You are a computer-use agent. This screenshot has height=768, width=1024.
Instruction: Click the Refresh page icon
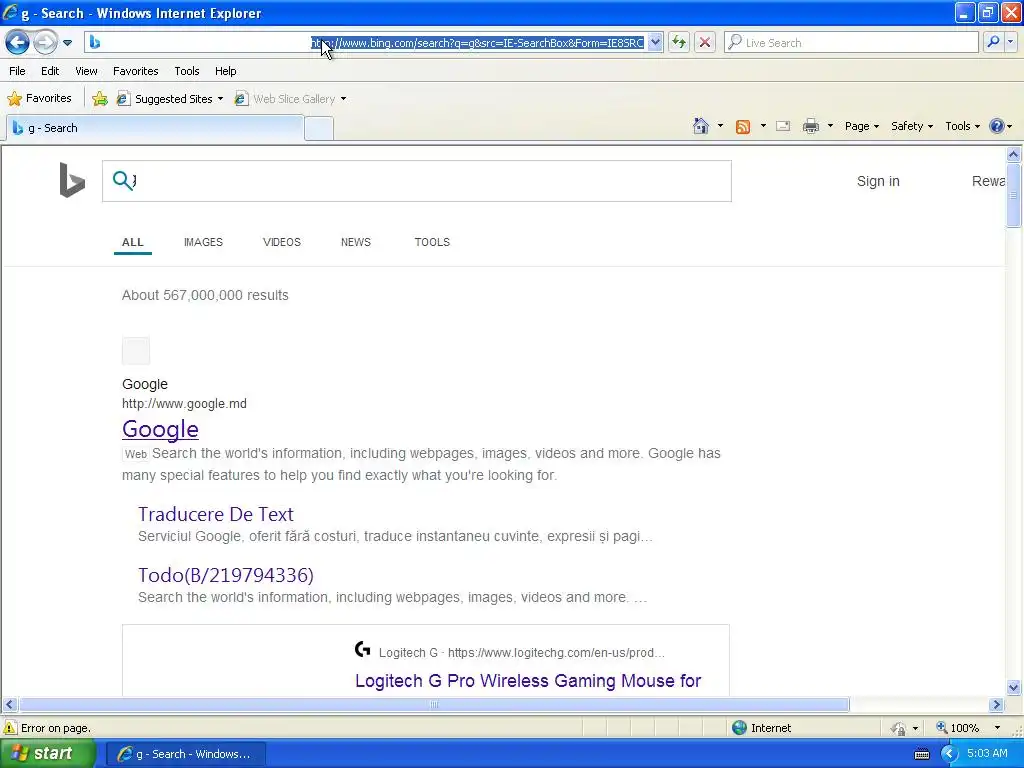679,42
